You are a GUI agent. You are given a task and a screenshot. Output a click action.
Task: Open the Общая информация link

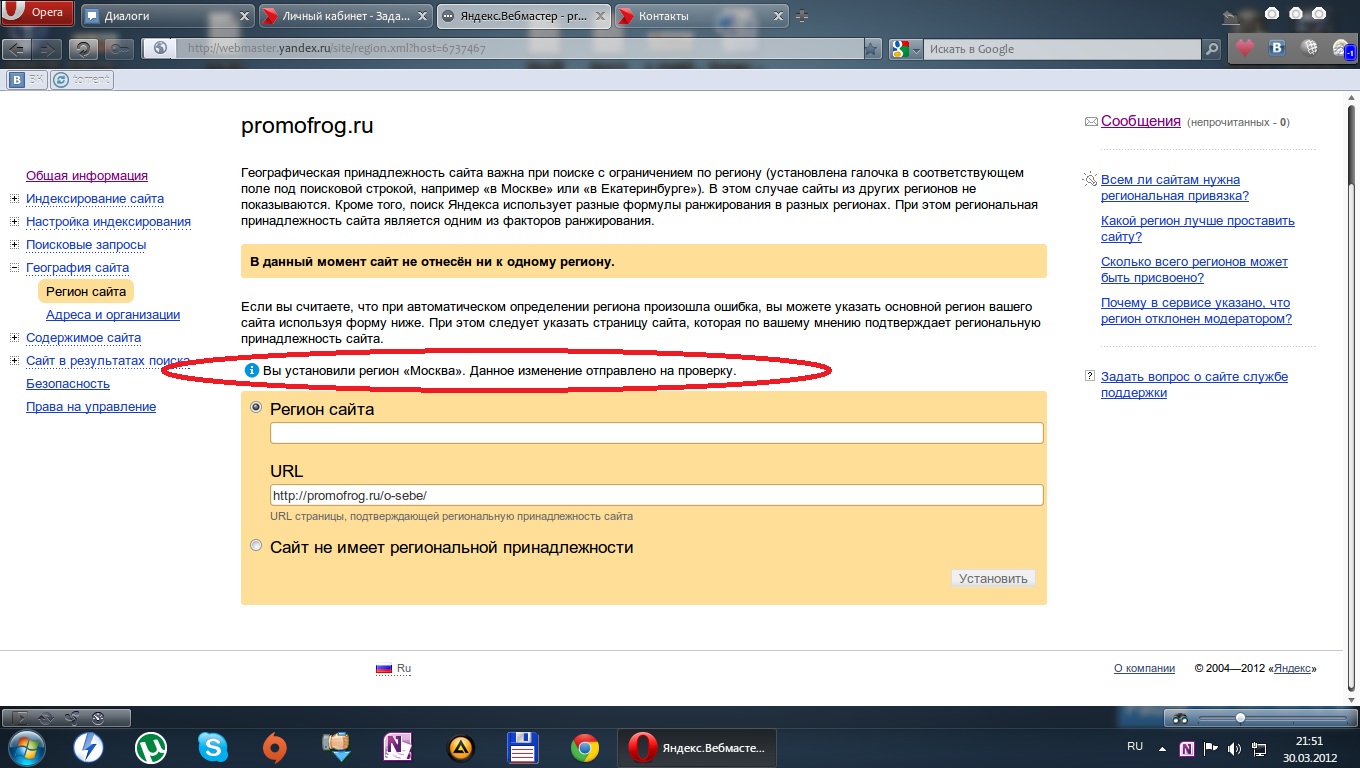(87, 176)
